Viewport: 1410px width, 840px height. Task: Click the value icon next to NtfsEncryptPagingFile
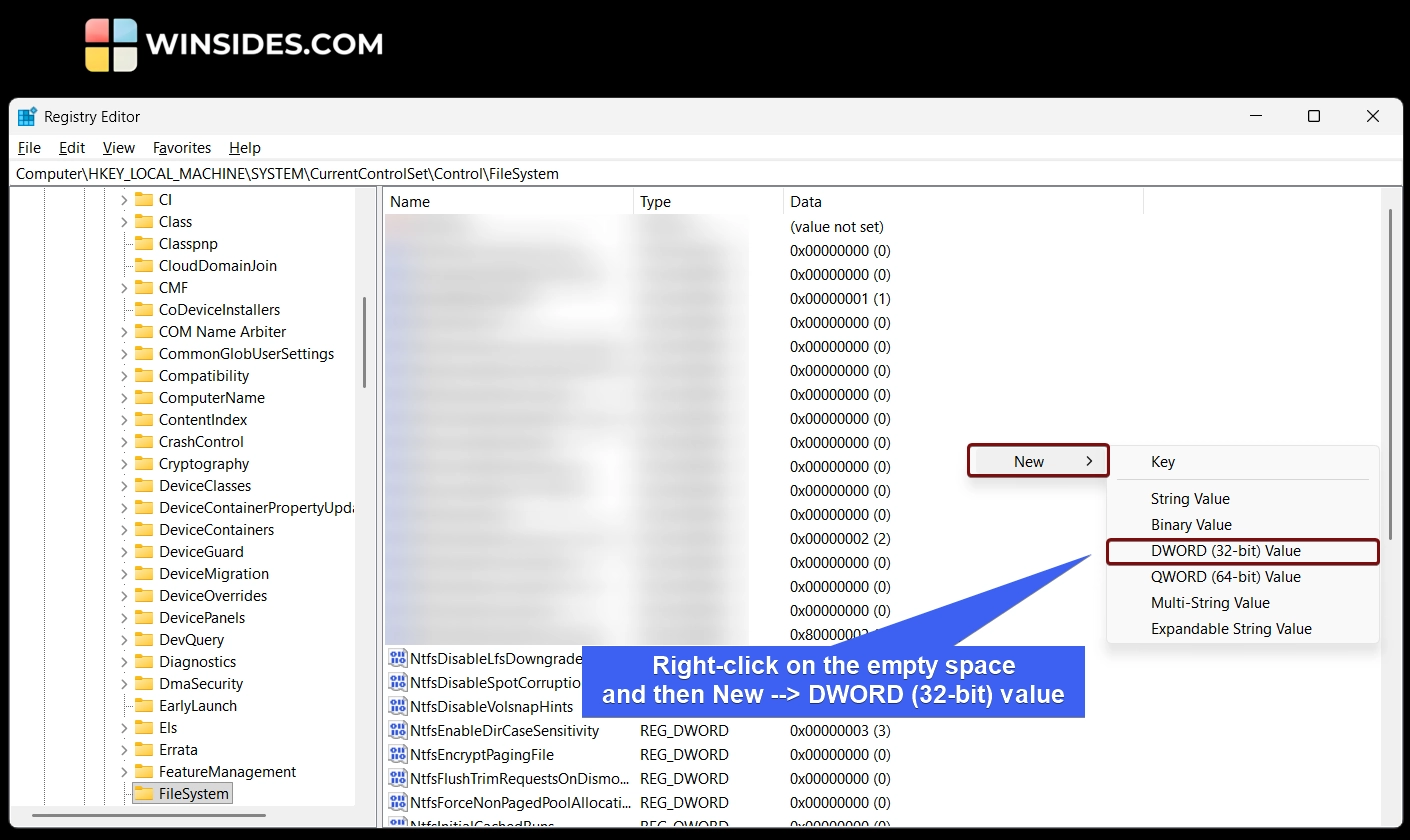coord(397,754)
